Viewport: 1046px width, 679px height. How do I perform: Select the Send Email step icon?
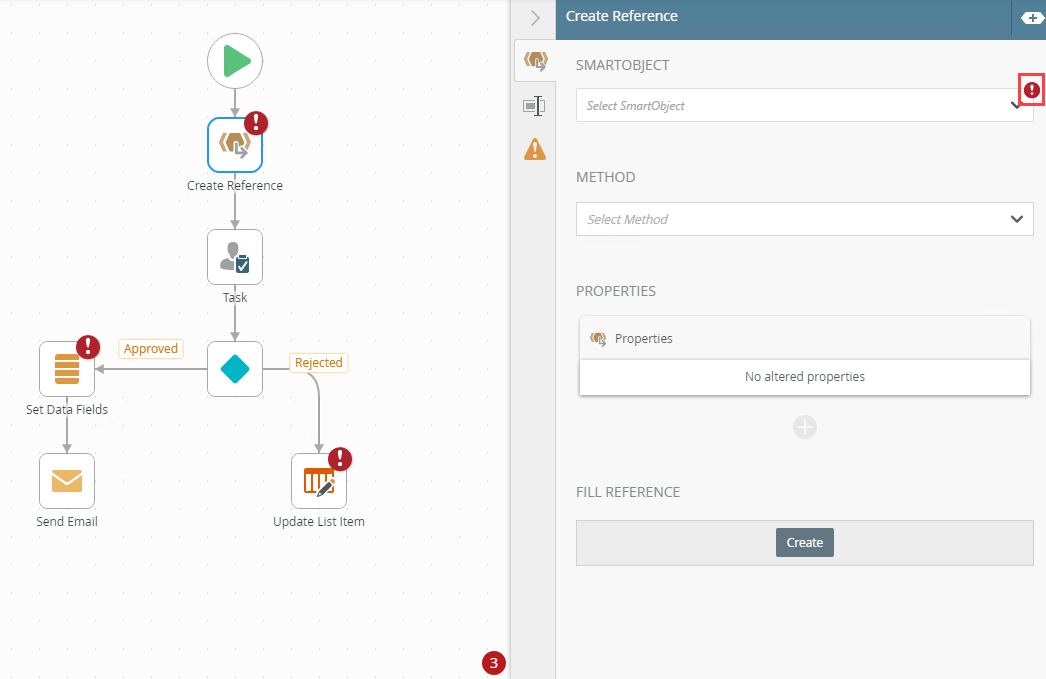(67, 481)
